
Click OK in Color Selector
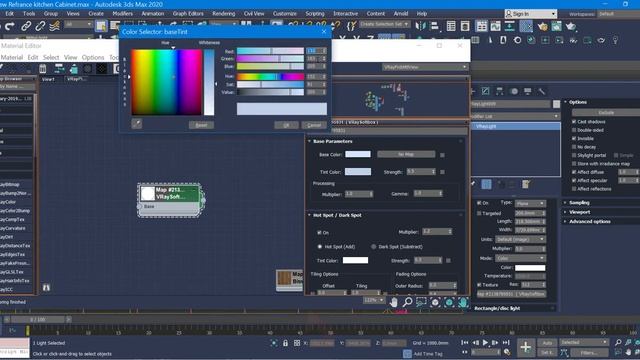(286, 125)
